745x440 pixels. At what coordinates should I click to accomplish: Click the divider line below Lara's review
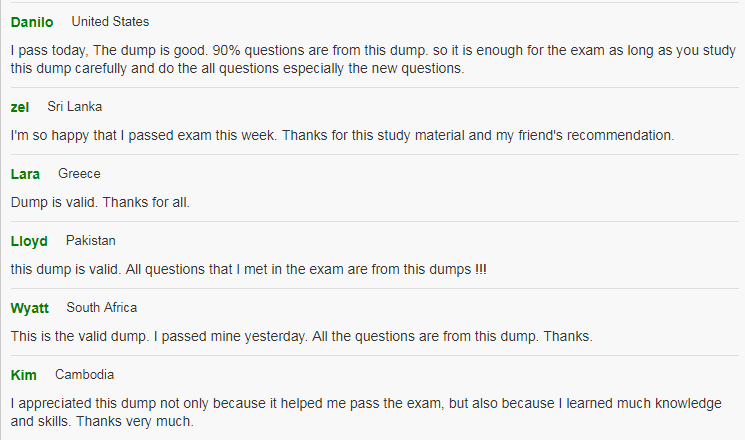click(x=375, y=221)
